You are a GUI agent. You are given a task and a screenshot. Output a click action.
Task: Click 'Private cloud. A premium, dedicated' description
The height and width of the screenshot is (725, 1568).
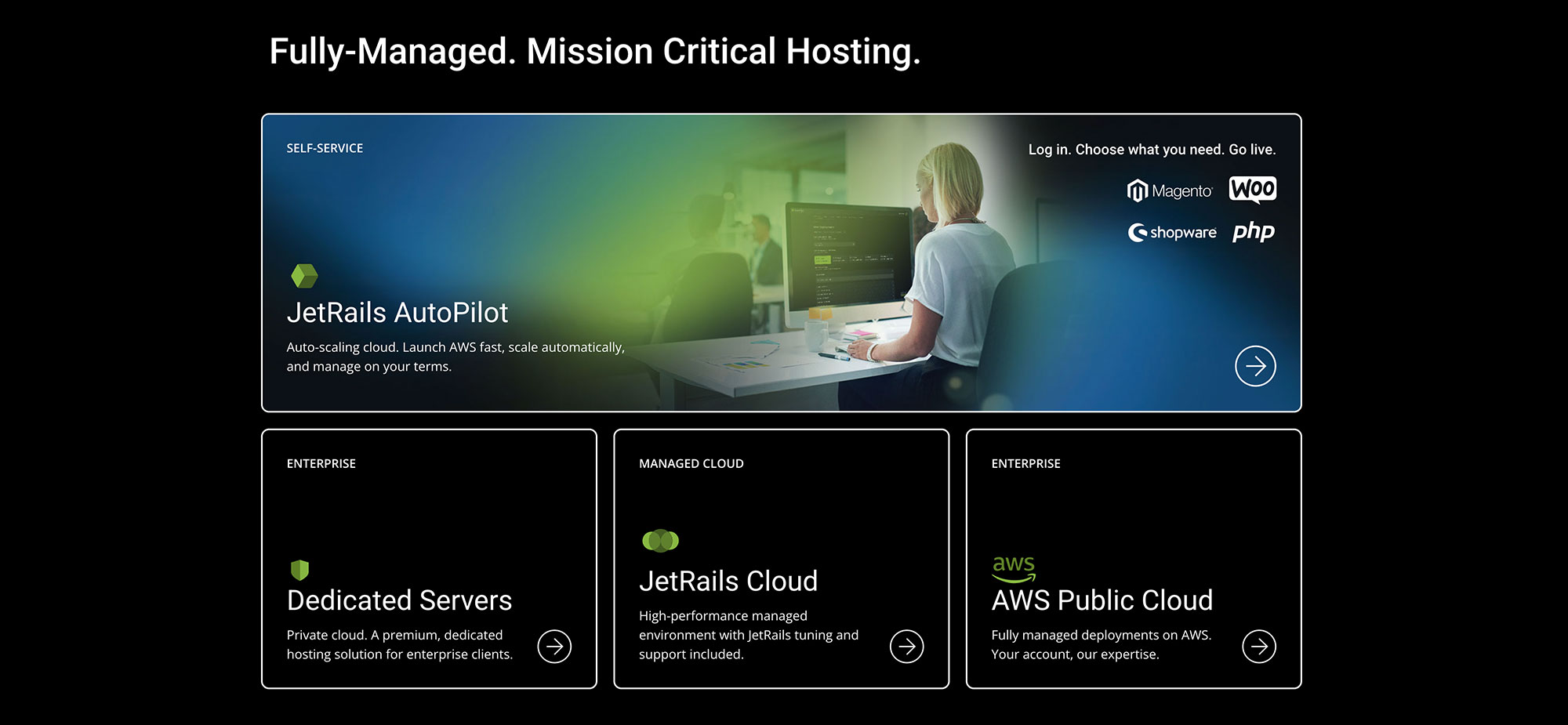point(400,644)
